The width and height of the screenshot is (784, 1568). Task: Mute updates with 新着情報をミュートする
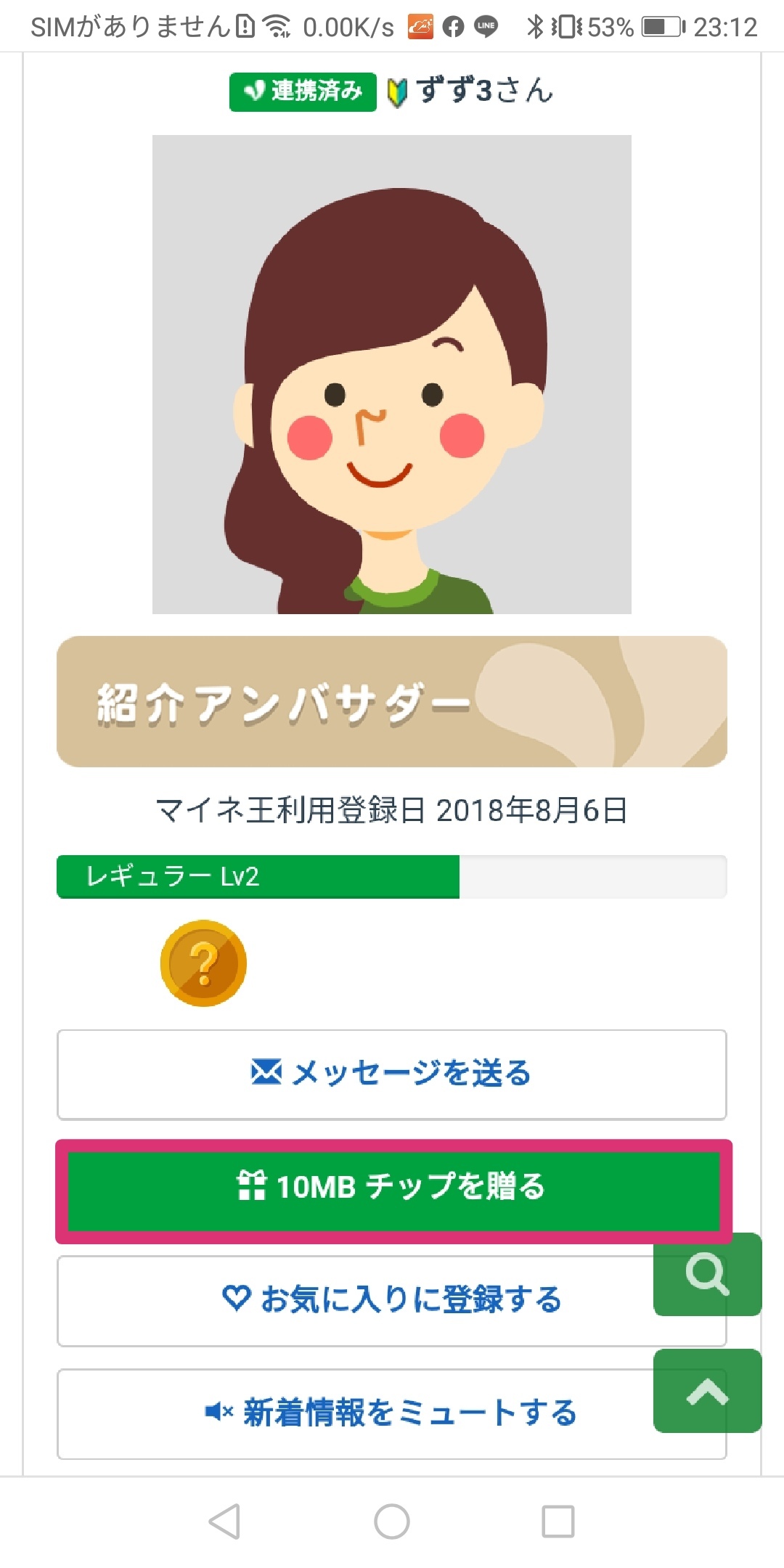coord(392,1413)
